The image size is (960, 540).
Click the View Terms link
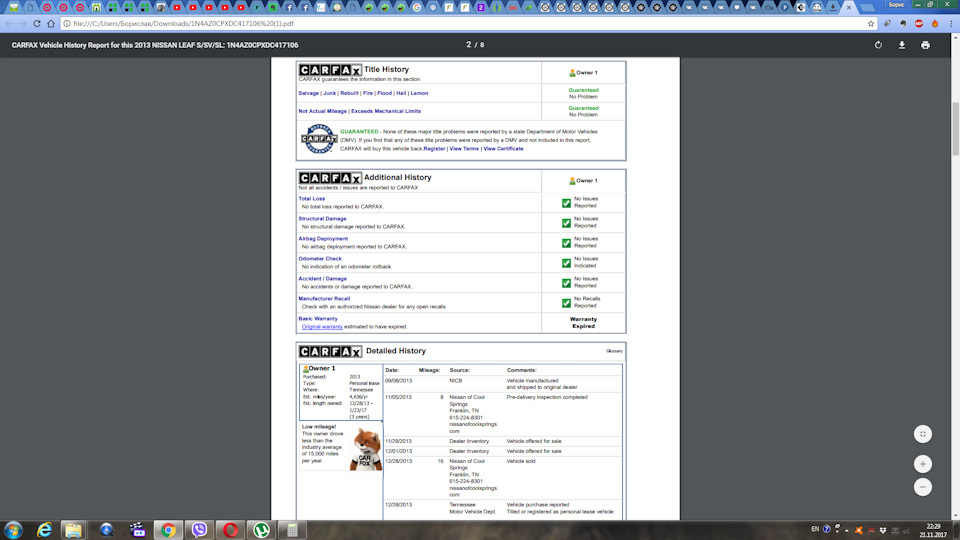coord(464,148)
